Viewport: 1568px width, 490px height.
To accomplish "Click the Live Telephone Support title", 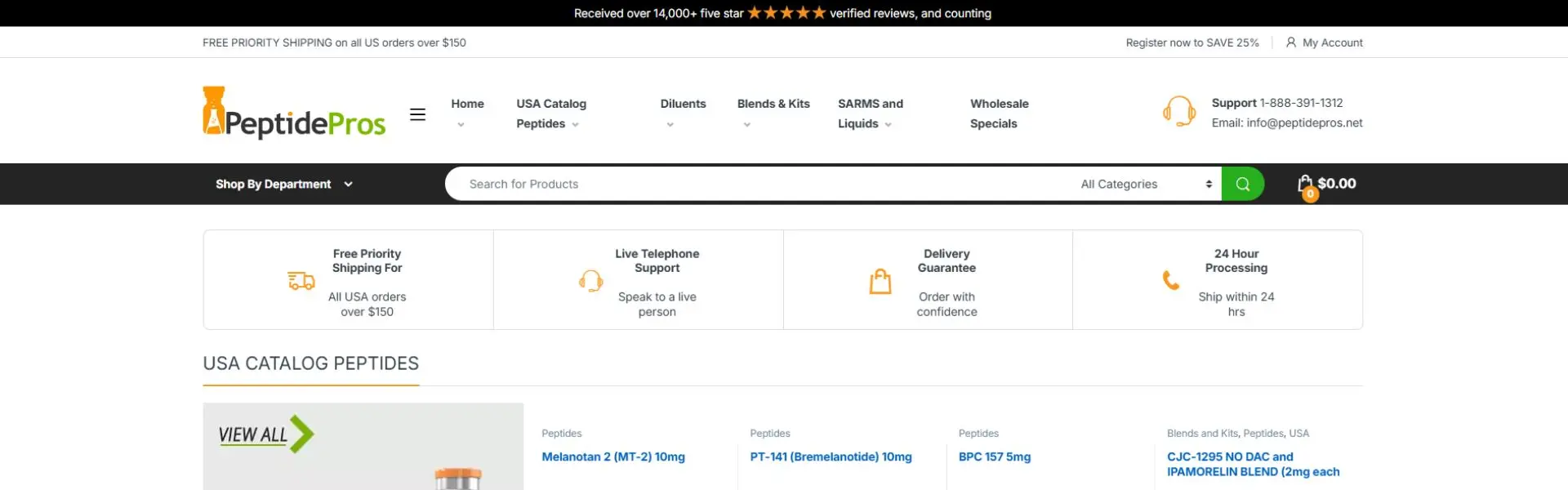I will 657,261.
